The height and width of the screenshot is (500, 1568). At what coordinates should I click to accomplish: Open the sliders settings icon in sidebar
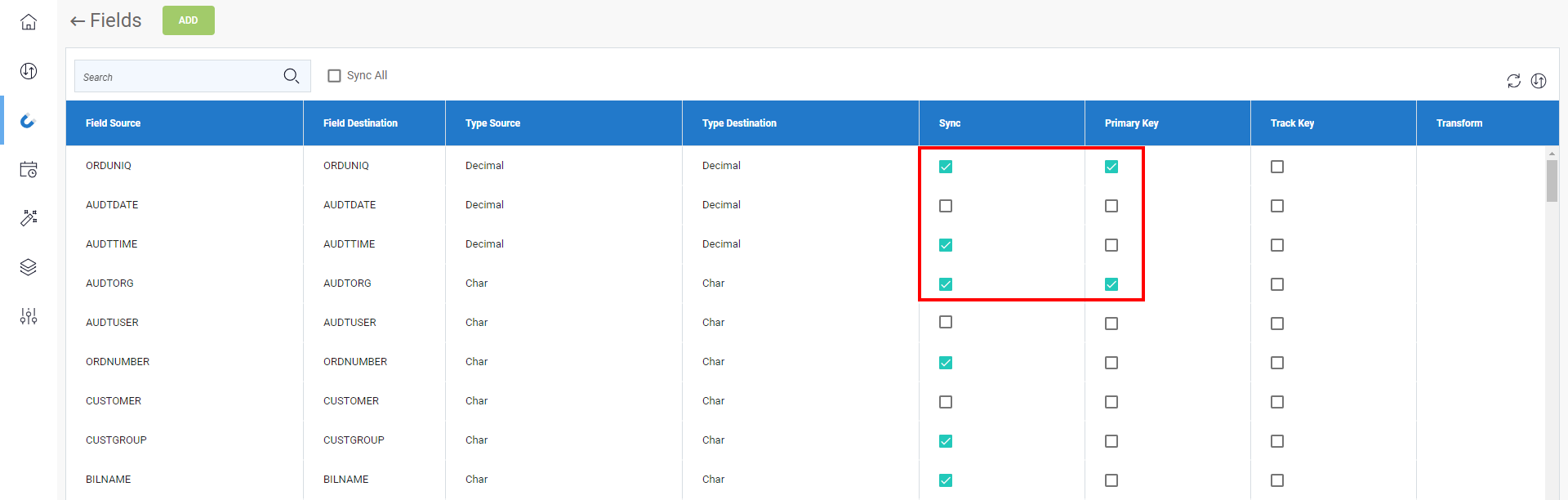click(x=29, y=316)
